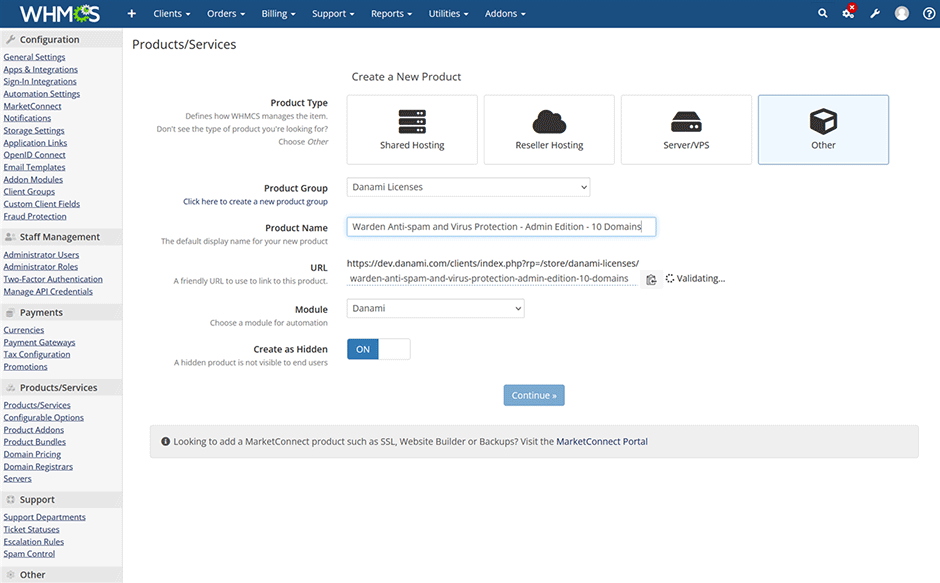The height and width of the screenshot is (583, 940).
Task: Open Client Groups link
Action: (29, 191)
